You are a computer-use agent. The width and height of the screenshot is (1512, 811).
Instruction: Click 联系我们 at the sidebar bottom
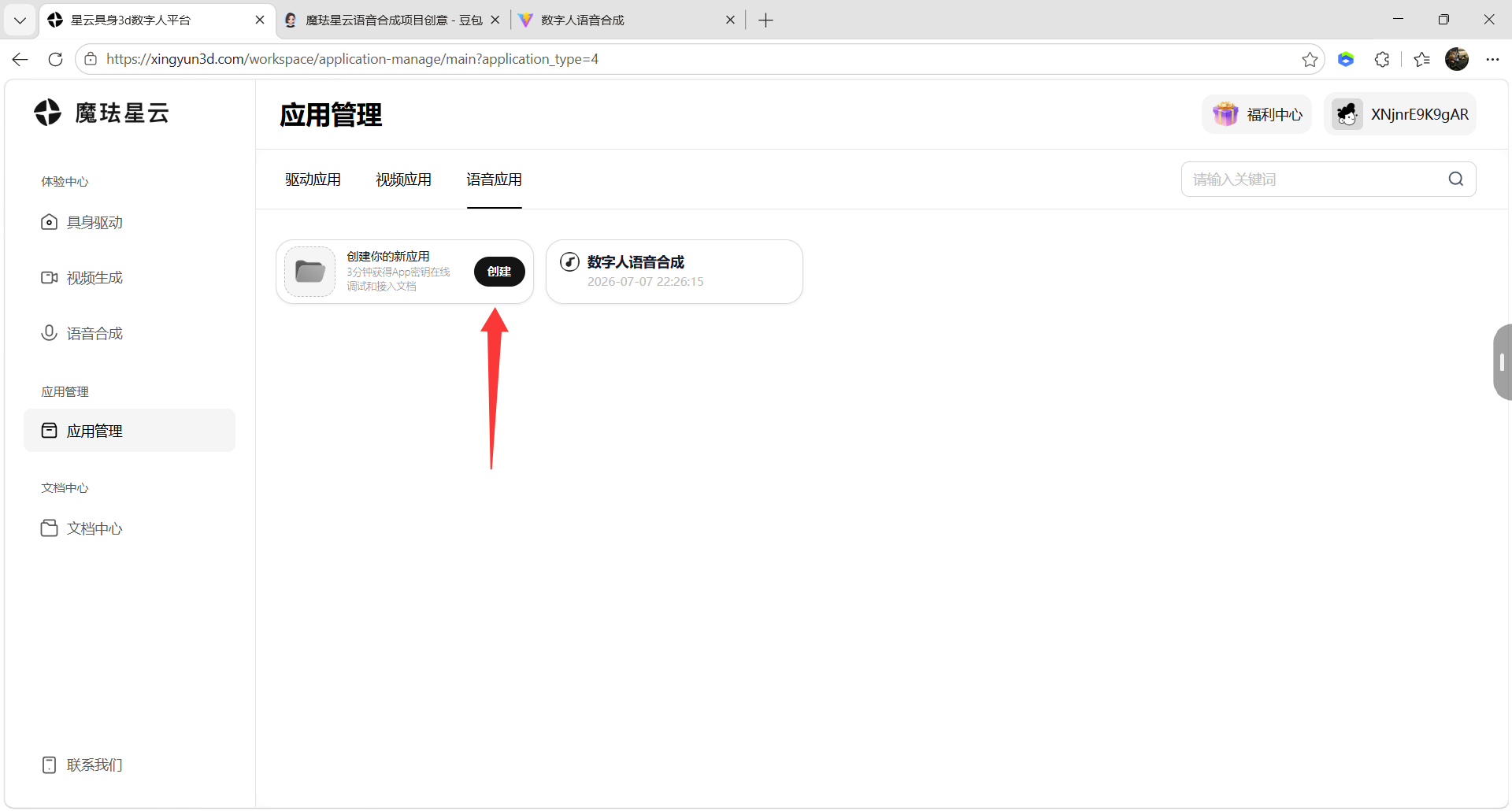(83, 765)
